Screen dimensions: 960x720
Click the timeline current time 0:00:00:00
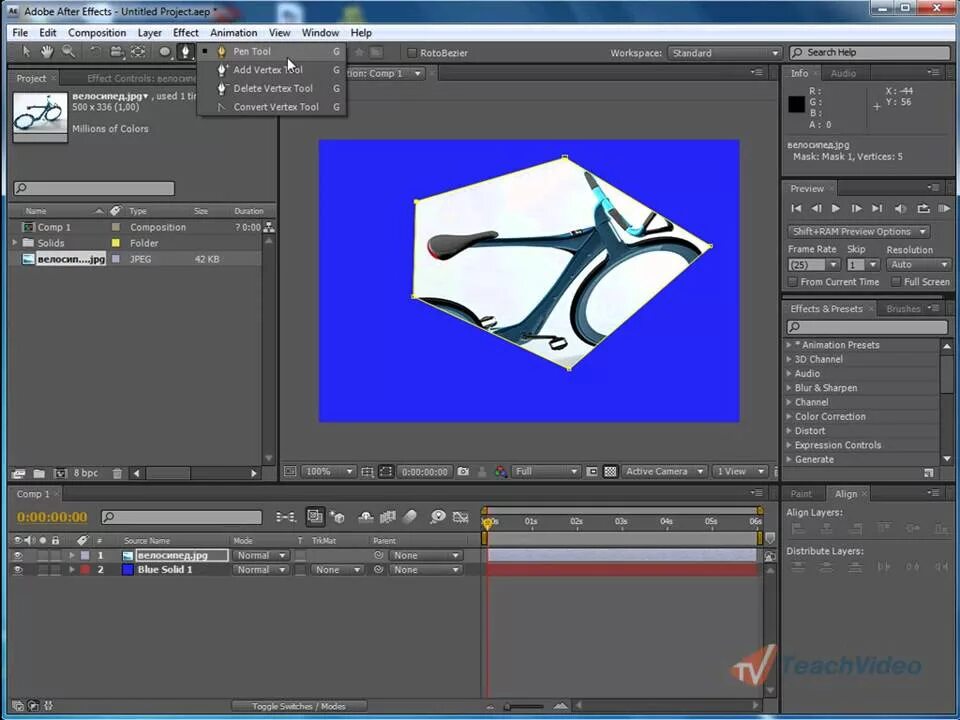click(52, 517)
